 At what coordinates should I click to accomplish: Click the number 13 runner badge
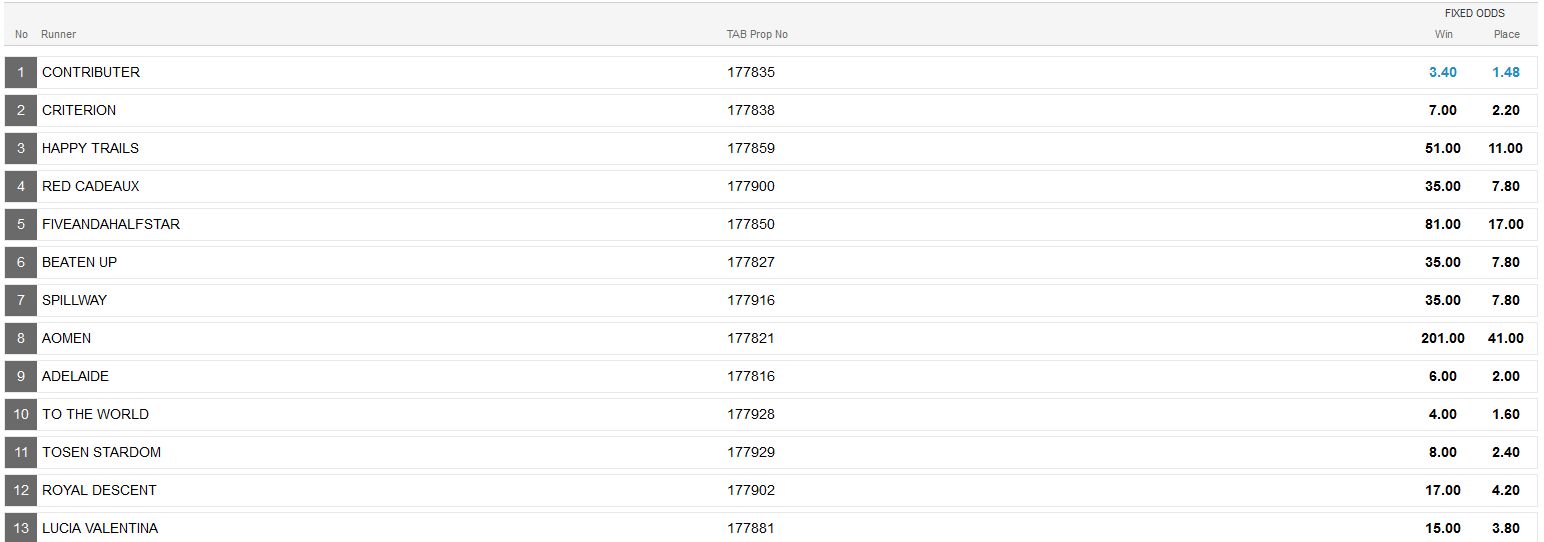[x=20, y=528]
